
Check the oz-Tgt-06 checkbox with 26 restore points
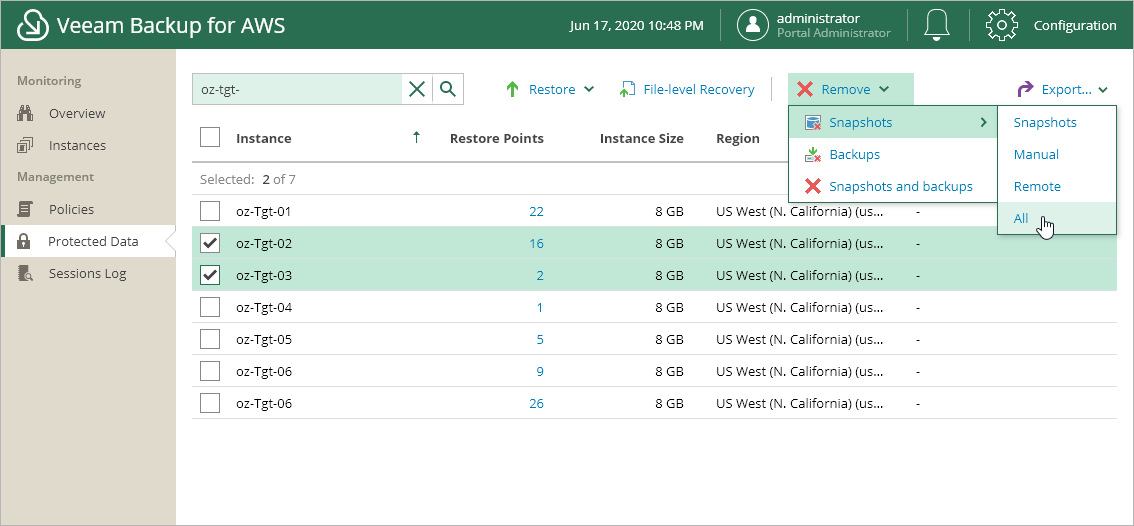pos(210,403)
